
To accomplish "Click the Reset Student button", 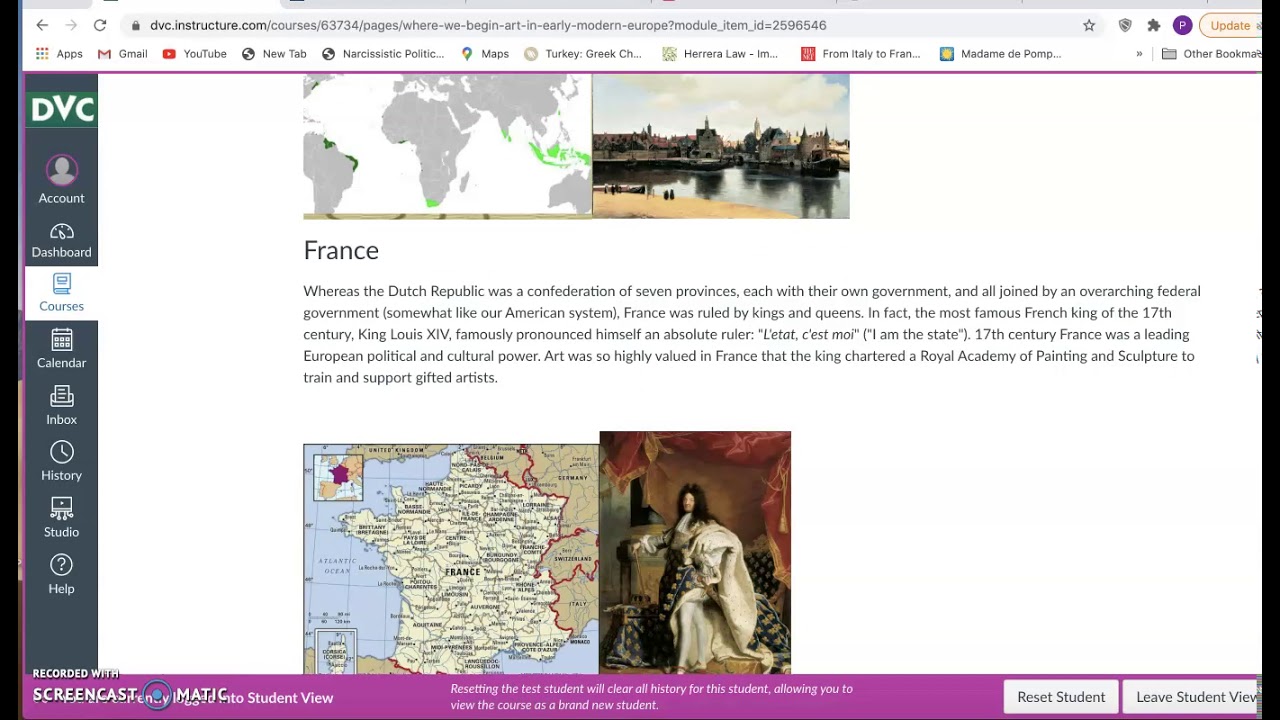I will [1061, 697].
